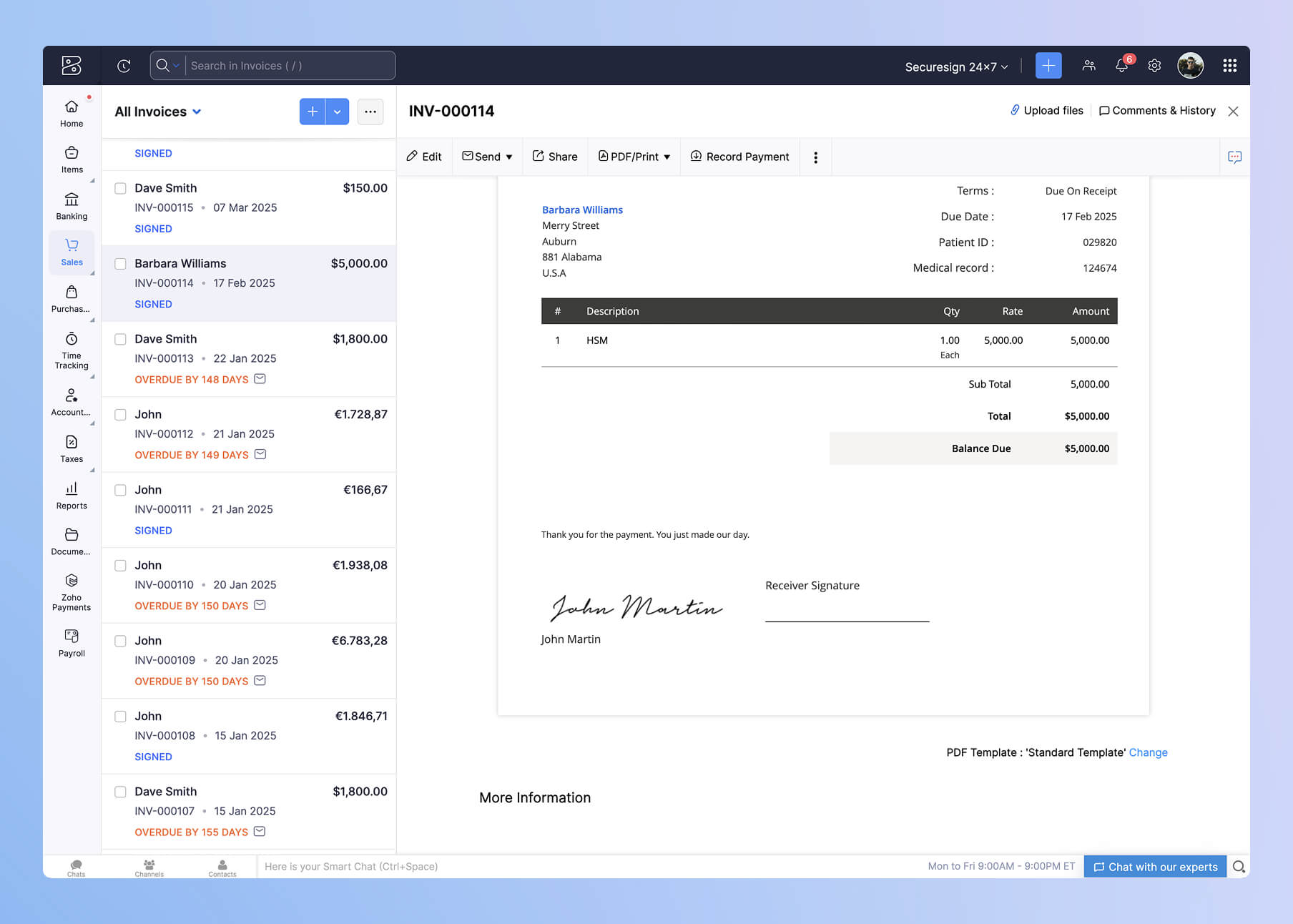The height and width of the screenshot is (924, 1293).
Task: Select checkbox for Dave Smith INV-000115
Action: point(121,188)
